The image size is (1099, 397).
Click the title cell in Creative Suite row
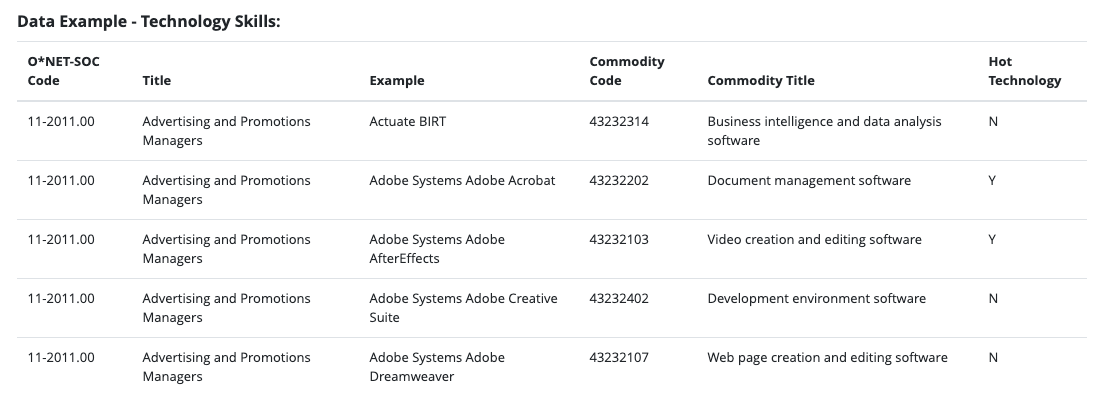[x=226, y=308]
